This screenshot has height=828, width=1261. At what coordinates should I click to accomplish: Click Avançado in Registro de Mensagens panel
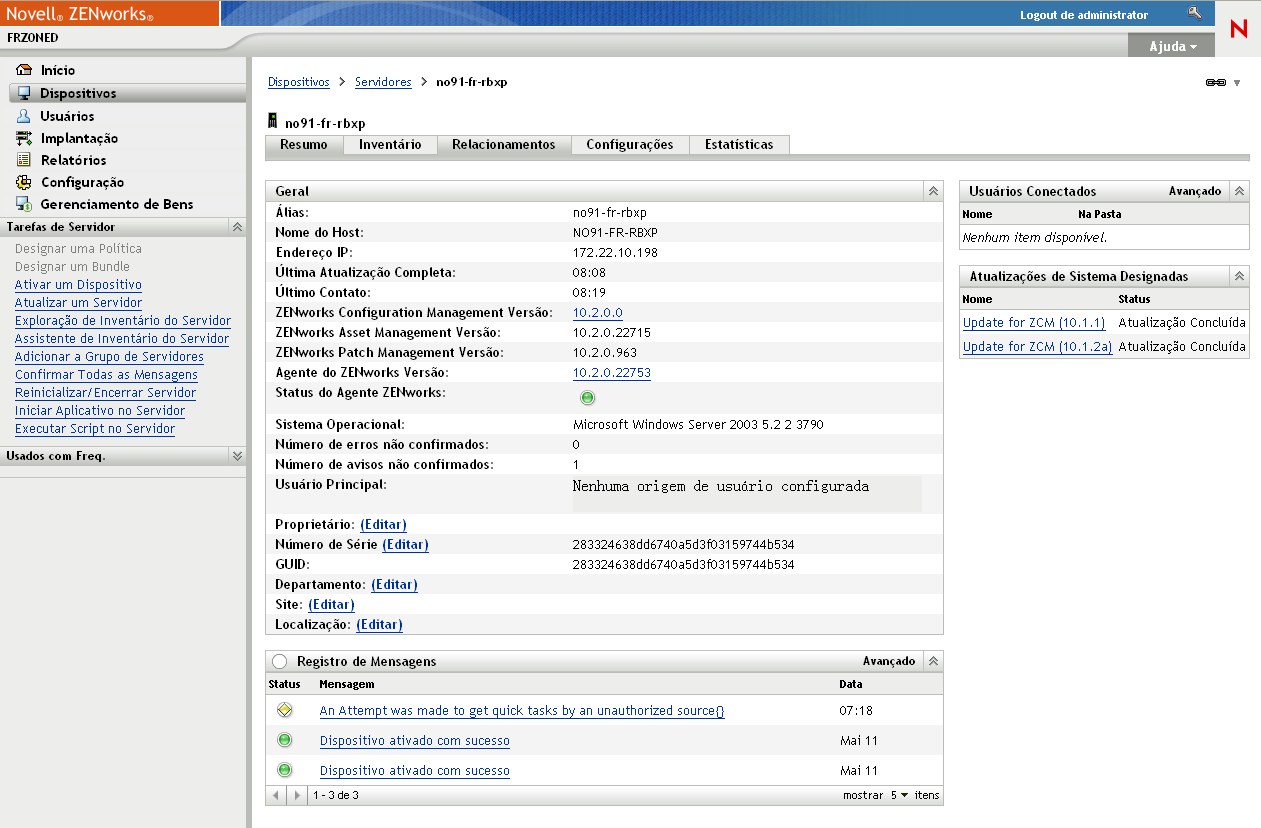pos(889,661)
